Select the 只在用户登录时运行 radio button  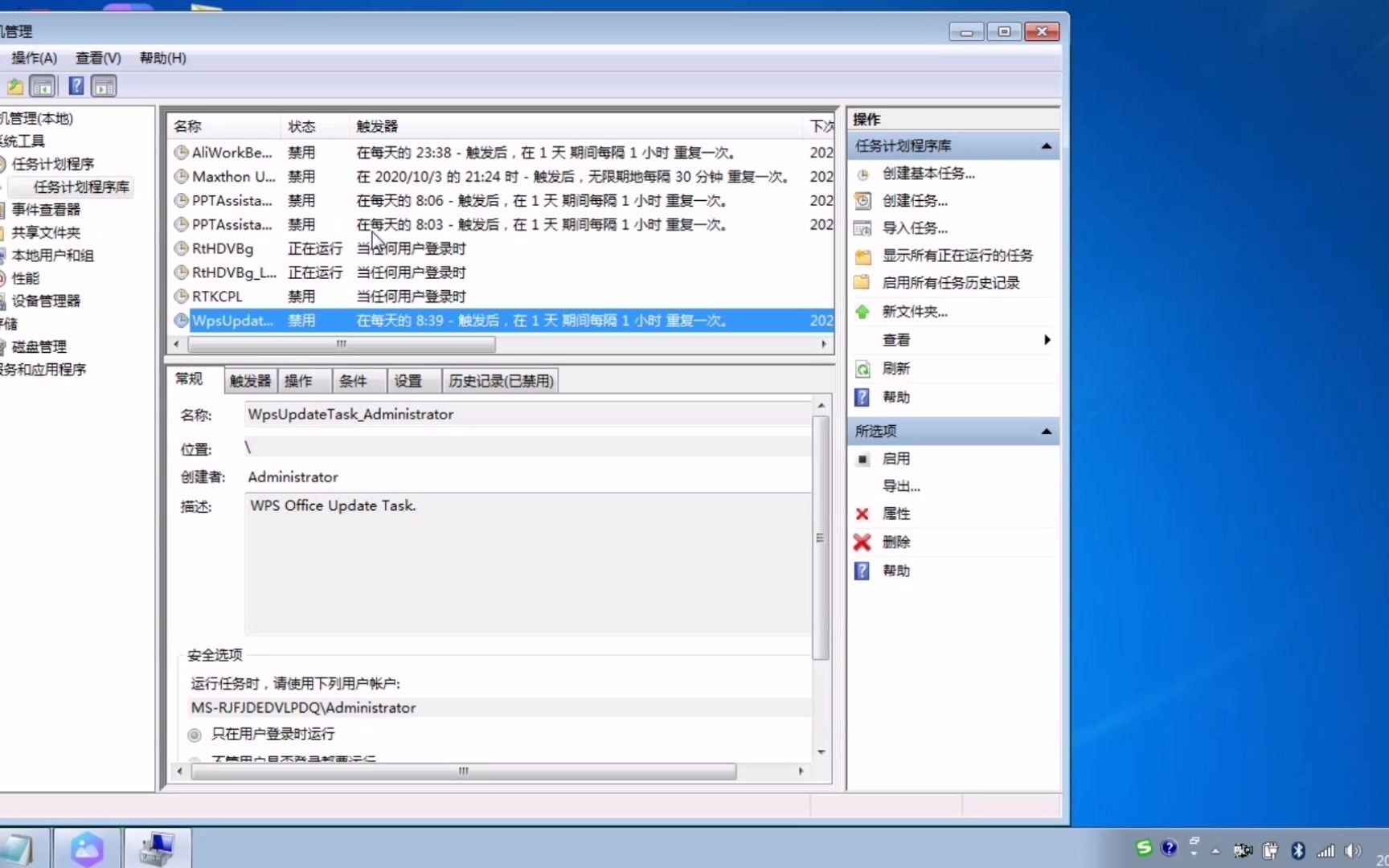(195, 735)
